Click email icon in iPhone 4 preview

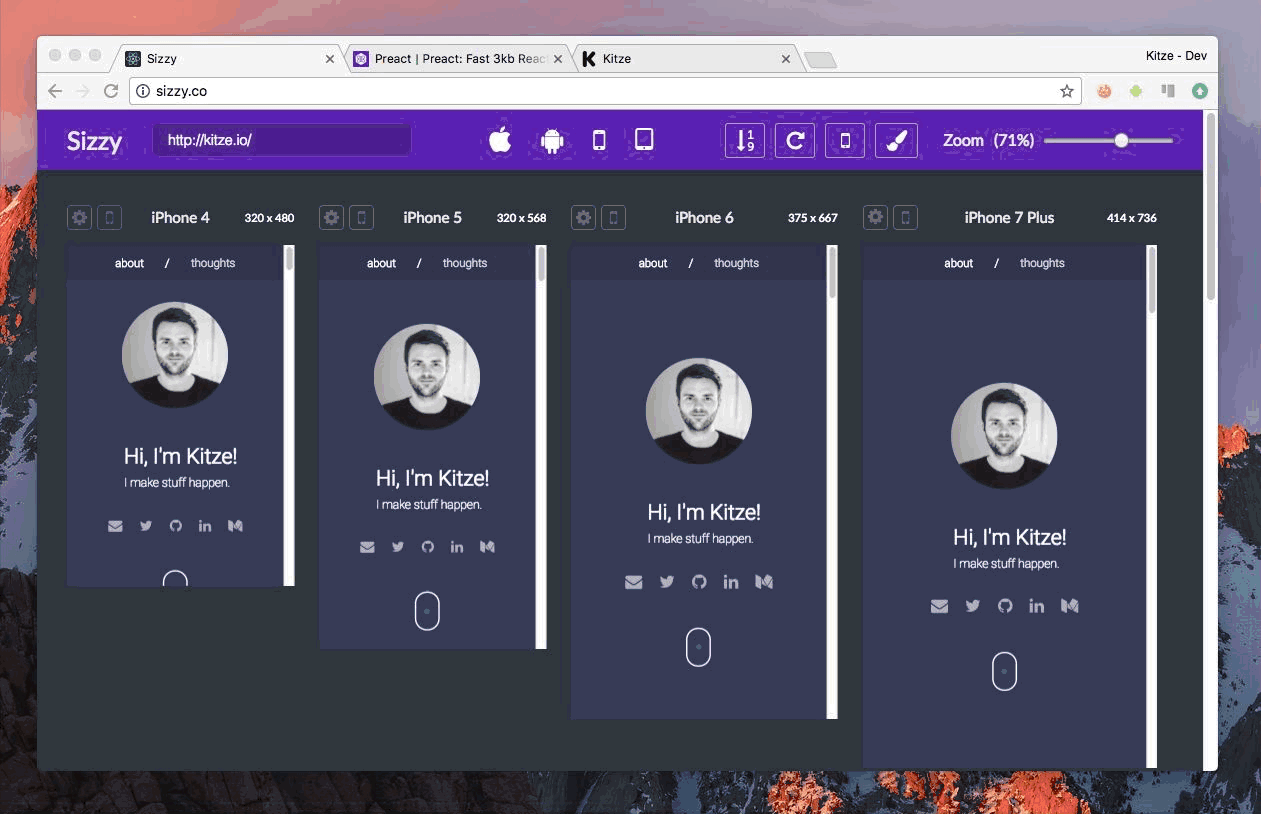point(115,526)
